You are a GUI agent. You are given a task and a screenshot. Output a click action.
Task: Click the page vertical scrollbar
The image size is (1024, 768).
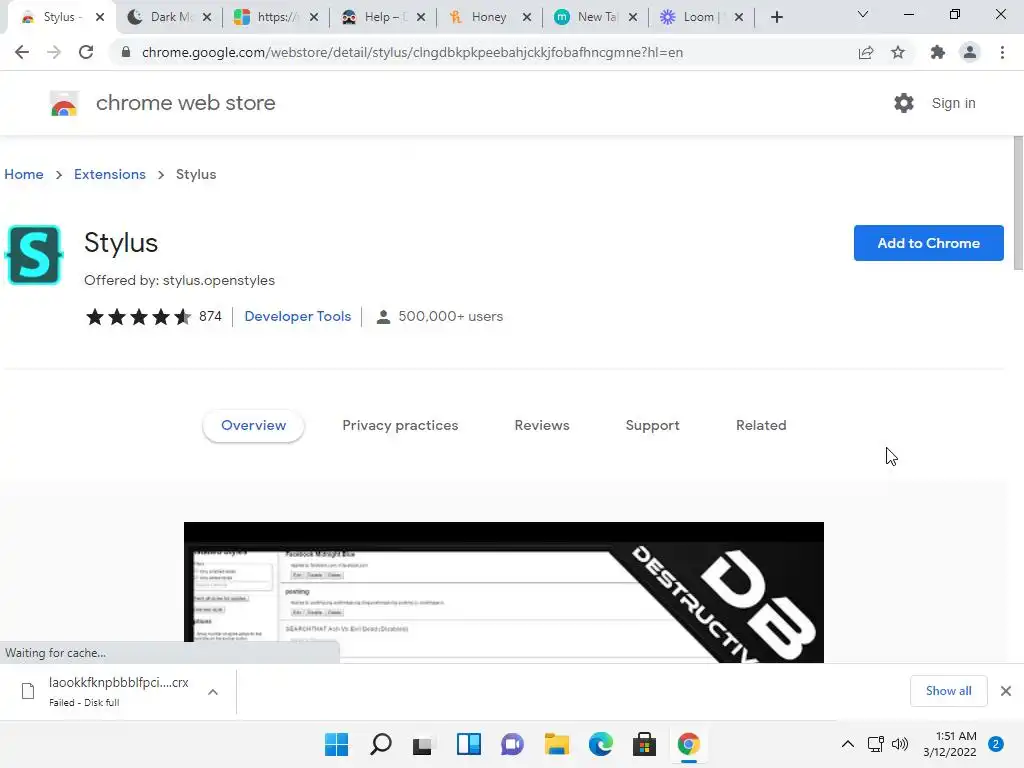[x=1018, y=202]
